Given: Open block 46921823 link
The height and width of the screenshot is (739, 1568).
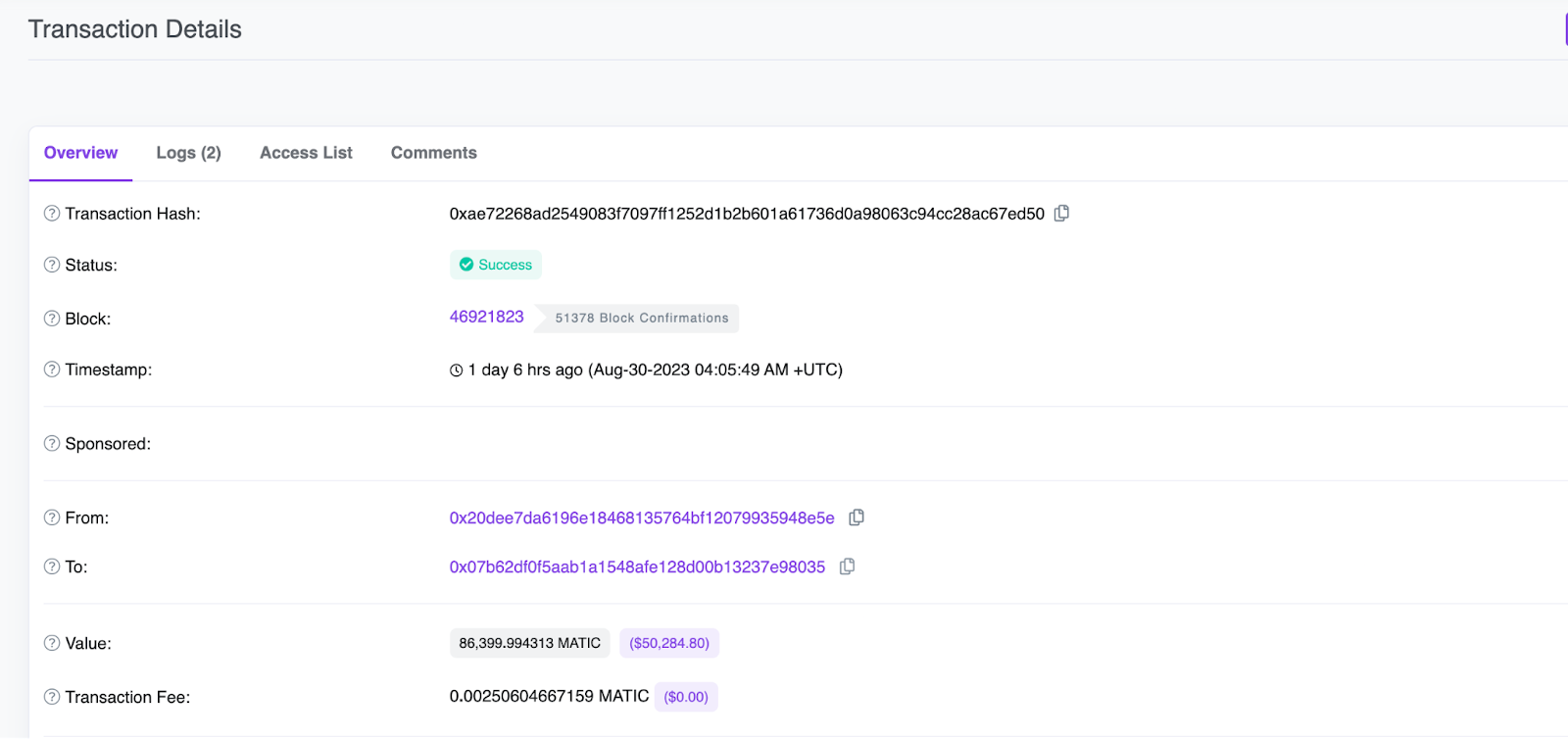Looking at the screenshot, I should point(486,317).
